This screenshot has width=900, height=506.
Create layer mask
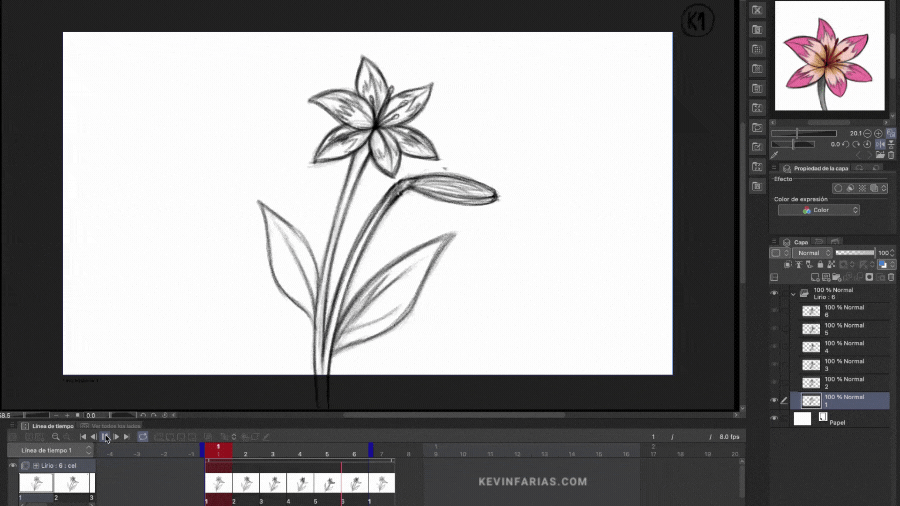[869, 278]
